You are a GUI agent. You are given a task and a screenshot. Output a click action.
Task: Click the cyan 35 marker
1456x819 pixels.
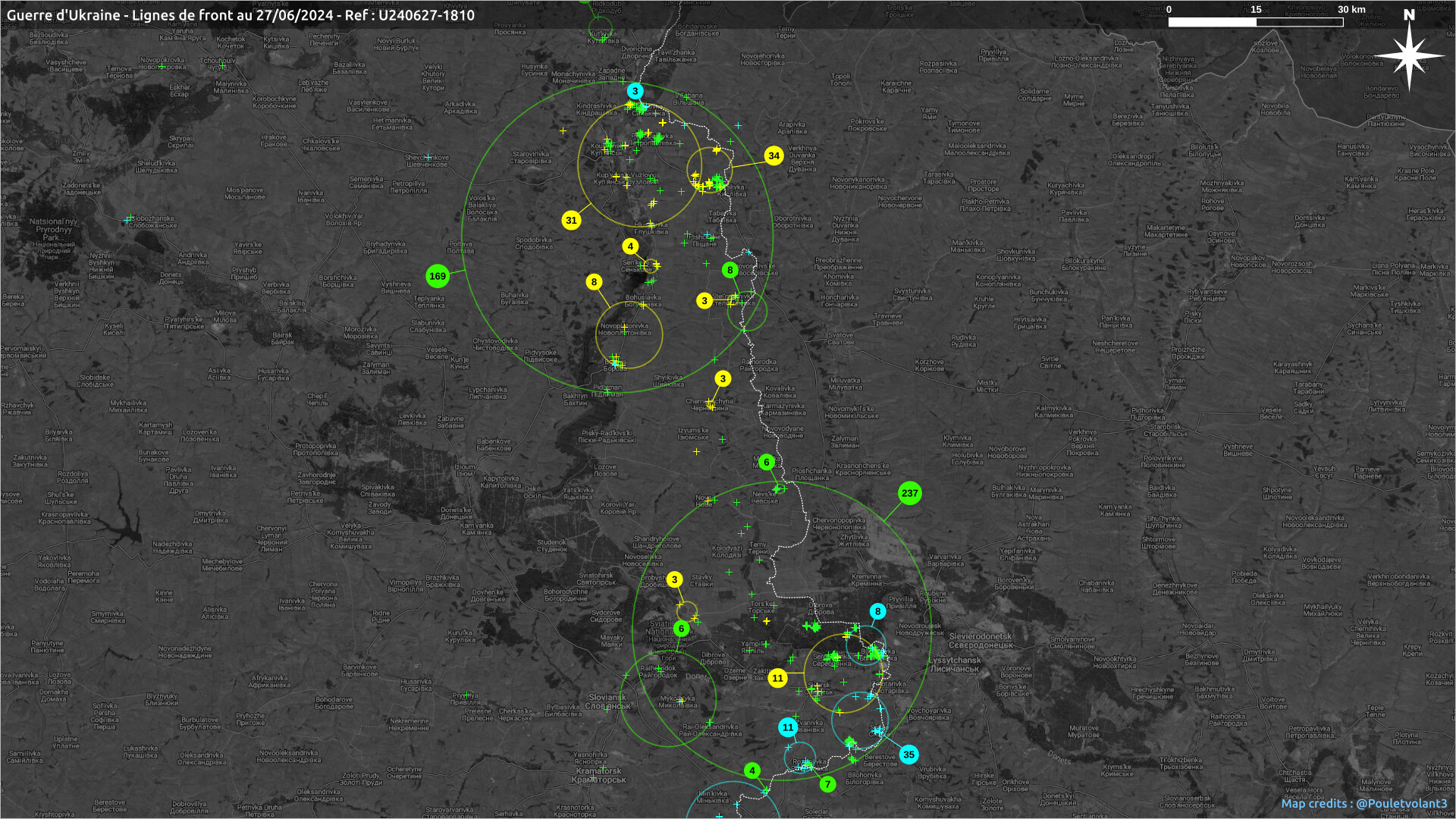(x=908, y=754)
